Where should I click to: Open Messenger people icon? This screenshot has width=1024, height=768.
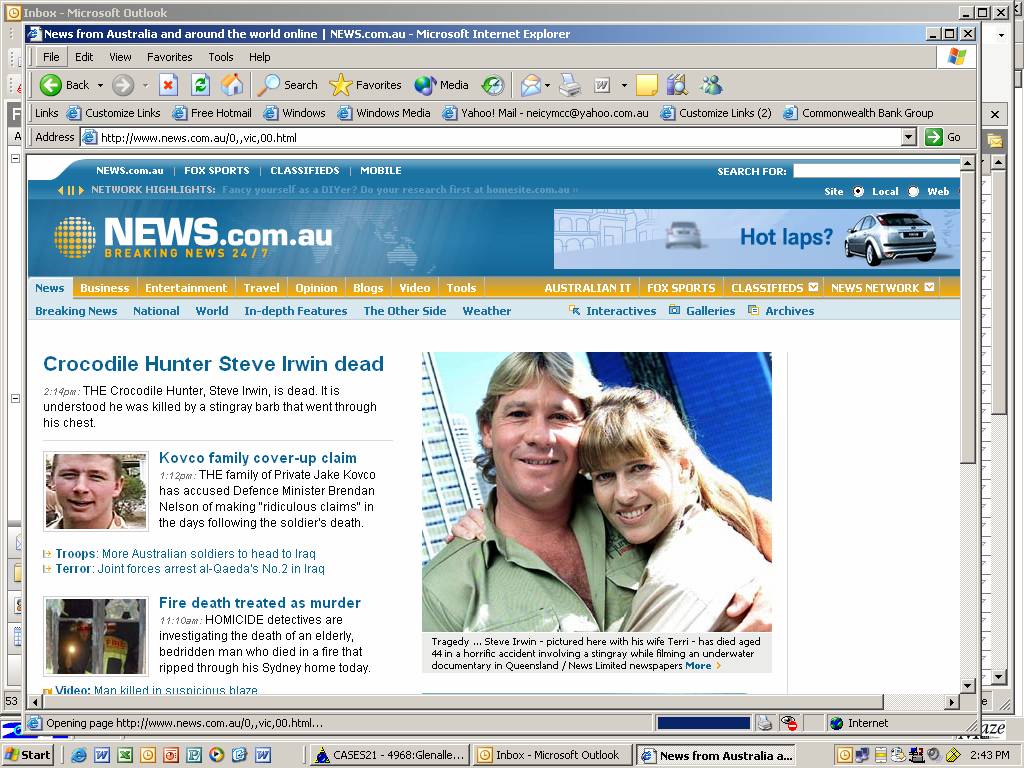click(711, 85)
